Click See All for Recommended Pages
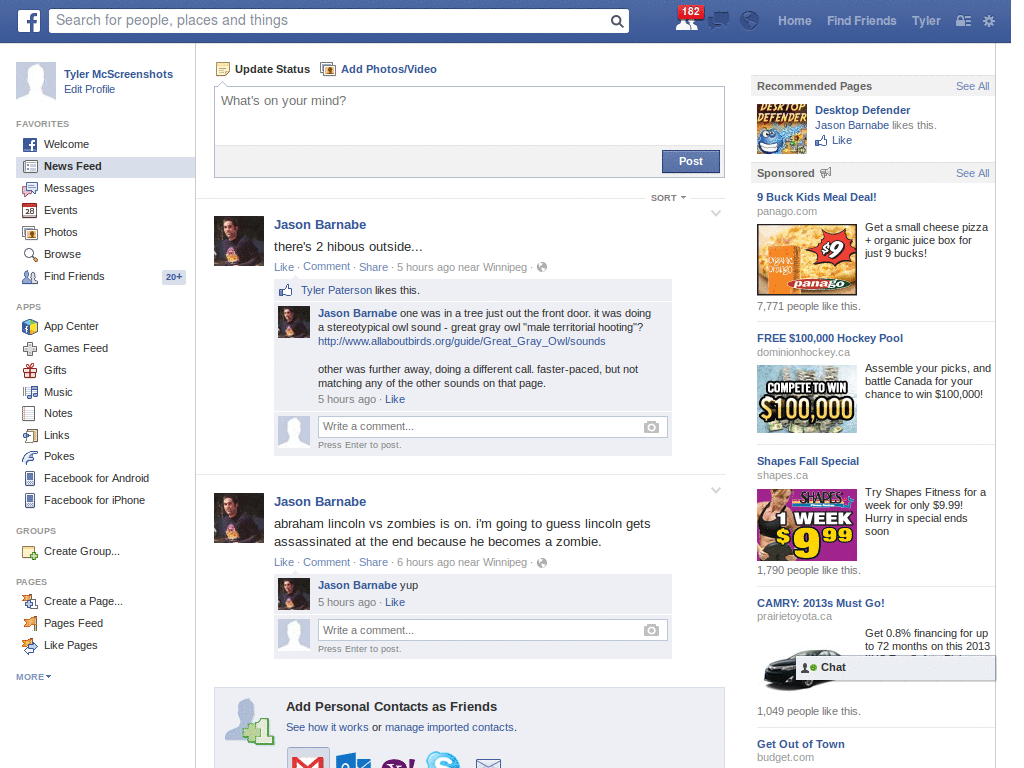This screenshot has width=1024, height=768. (972, 86)
